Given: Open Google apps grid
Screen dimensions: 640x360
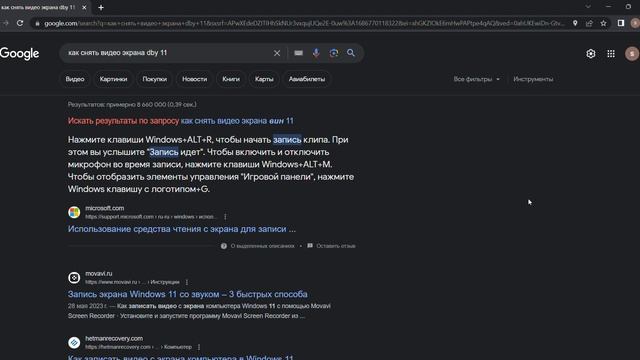Looking at the screenshot, I should click(x=611, y=54).
